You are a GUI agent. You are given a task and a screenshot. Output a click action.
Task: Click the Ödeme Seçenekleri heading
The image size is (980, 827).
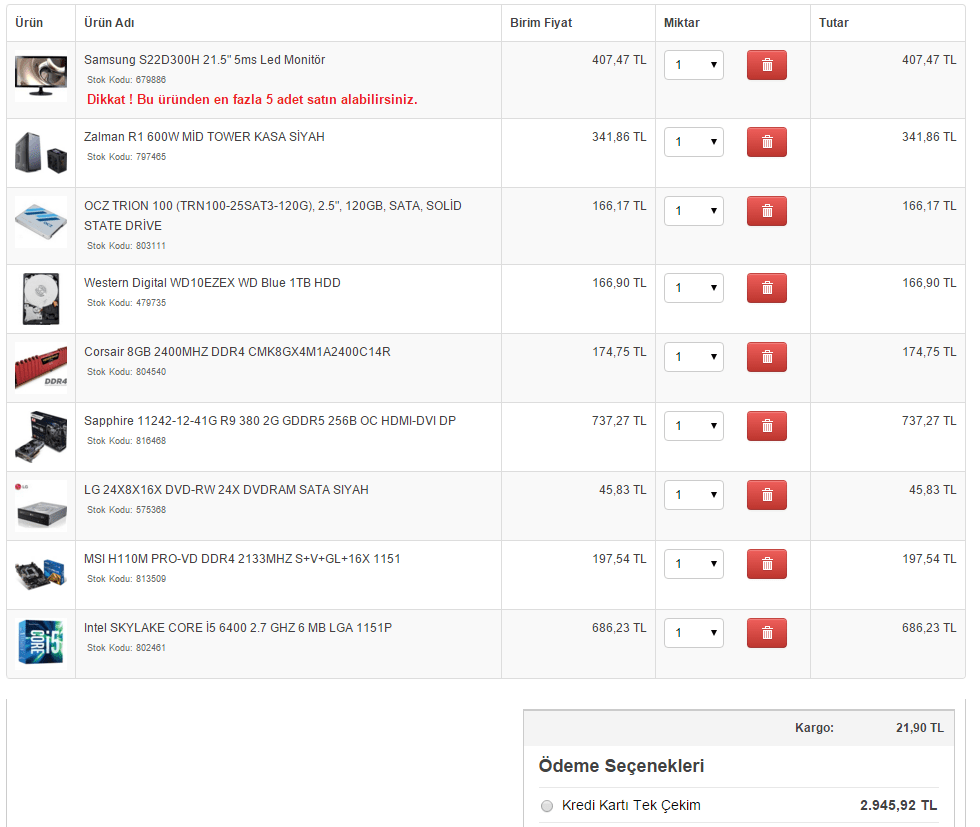[x=621, y=766]
